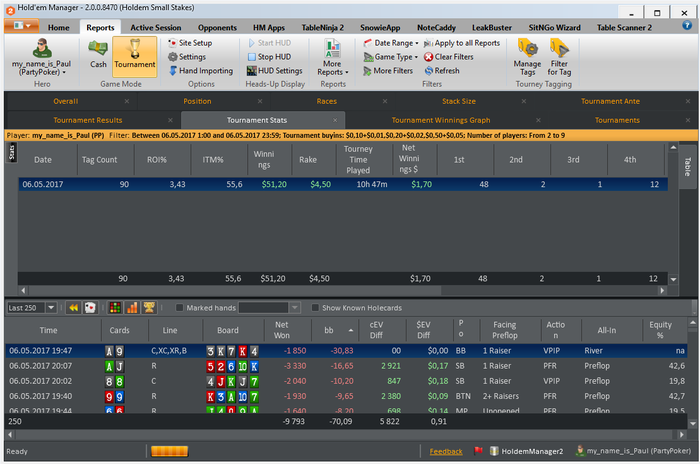Viewport: 700px width, 464px height.
Task: Open Manage Tags
Action: [x=527, y=57]
